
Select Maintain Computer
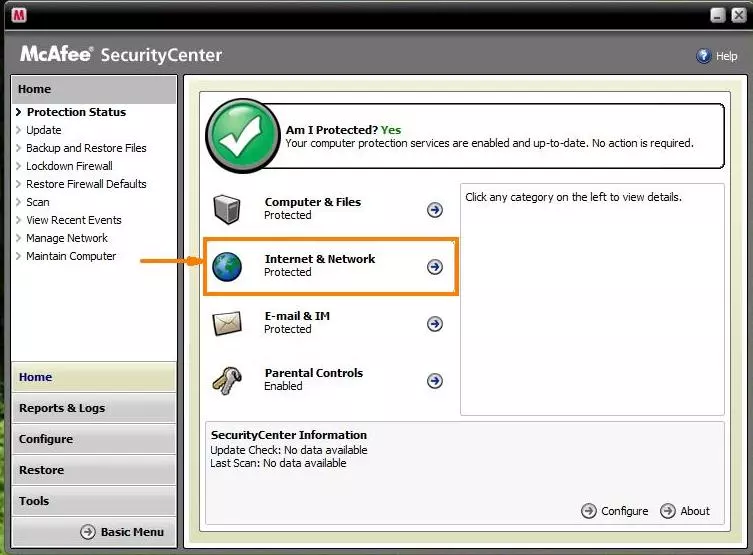71,256
